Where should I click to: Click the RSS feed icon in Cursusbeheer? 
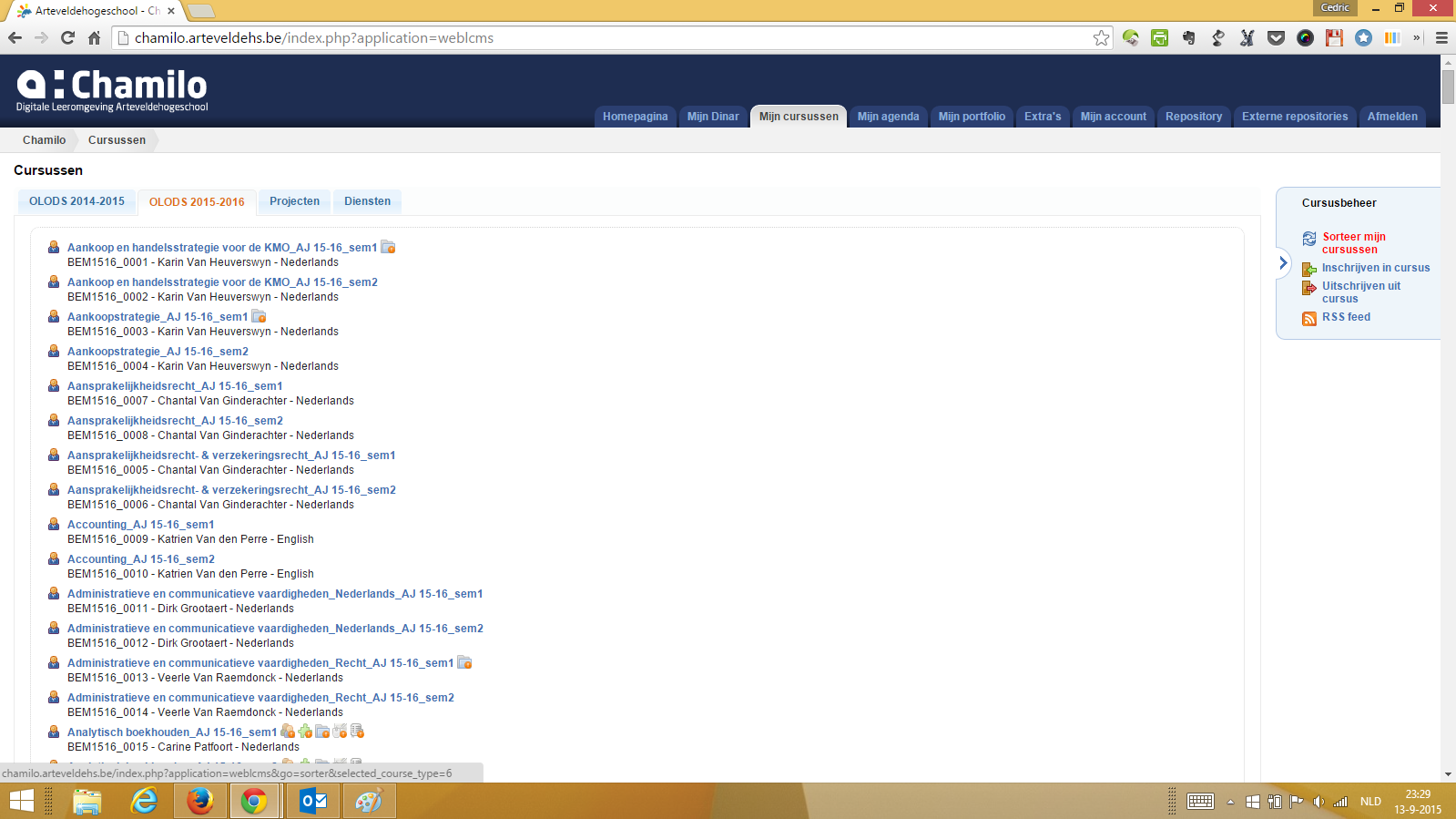[x=1308, y=318]
